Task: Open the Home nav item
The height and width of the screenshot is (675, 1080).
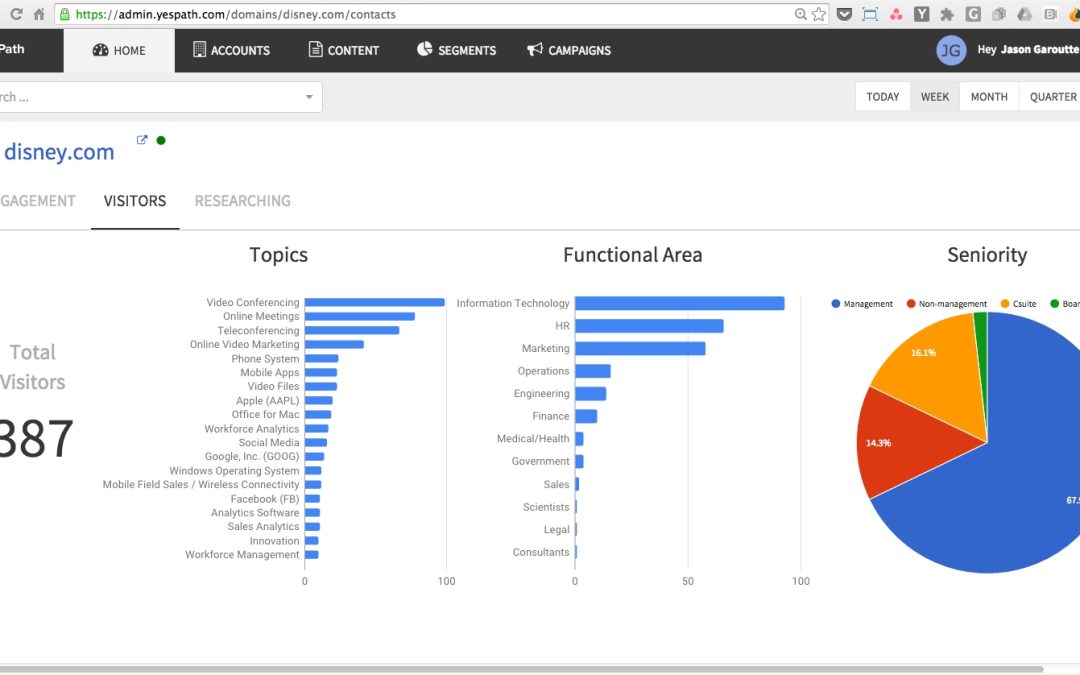Action: pyautogui.click(x=119, y=50)
